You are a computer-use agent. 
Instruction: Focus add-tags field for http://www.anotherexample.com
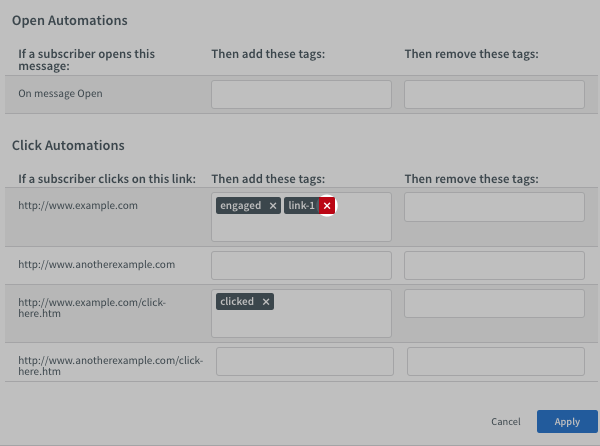pos(301,265)
